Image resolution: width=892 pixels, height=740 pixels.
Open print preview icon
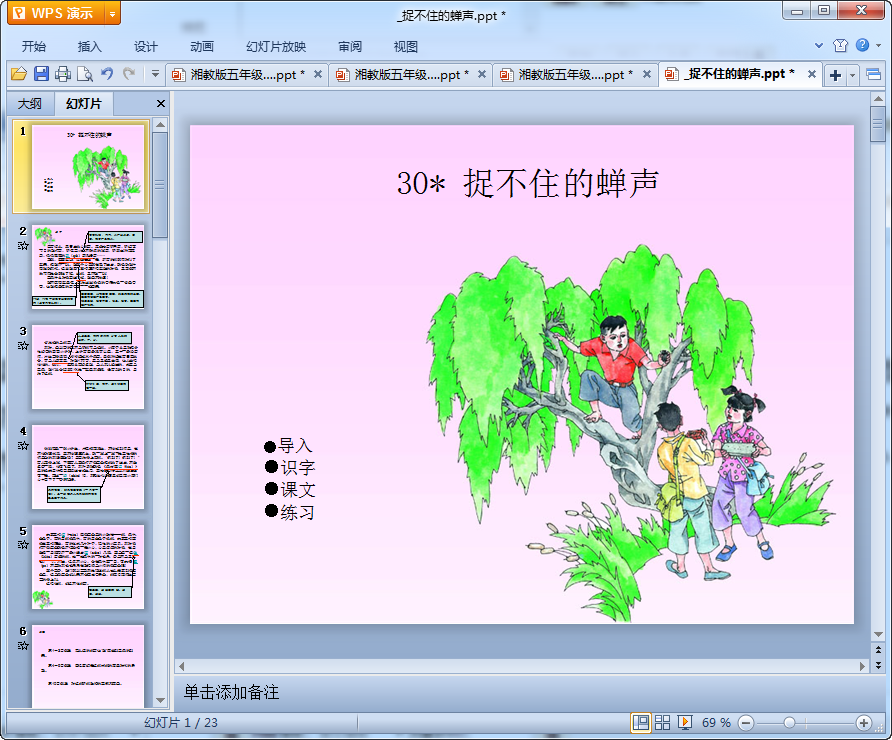pyautogui.click(x=85, y=74)
